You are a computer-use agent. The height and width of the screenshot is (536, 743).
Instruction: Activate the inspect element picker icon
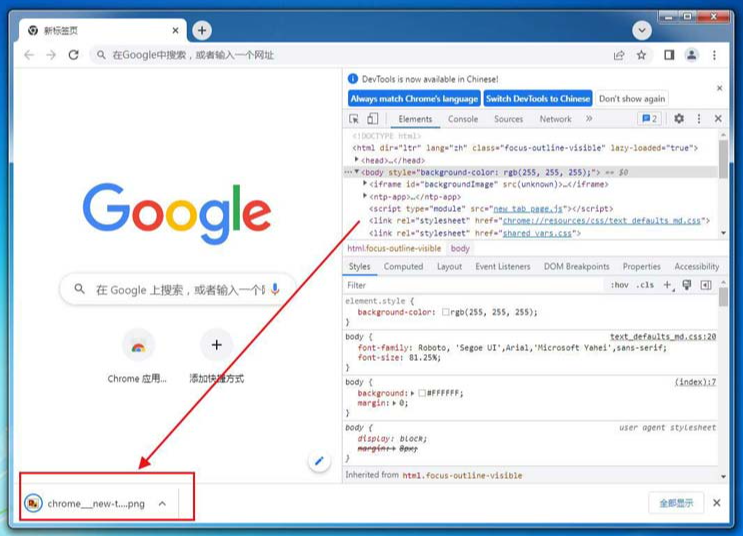pos(354,119)
